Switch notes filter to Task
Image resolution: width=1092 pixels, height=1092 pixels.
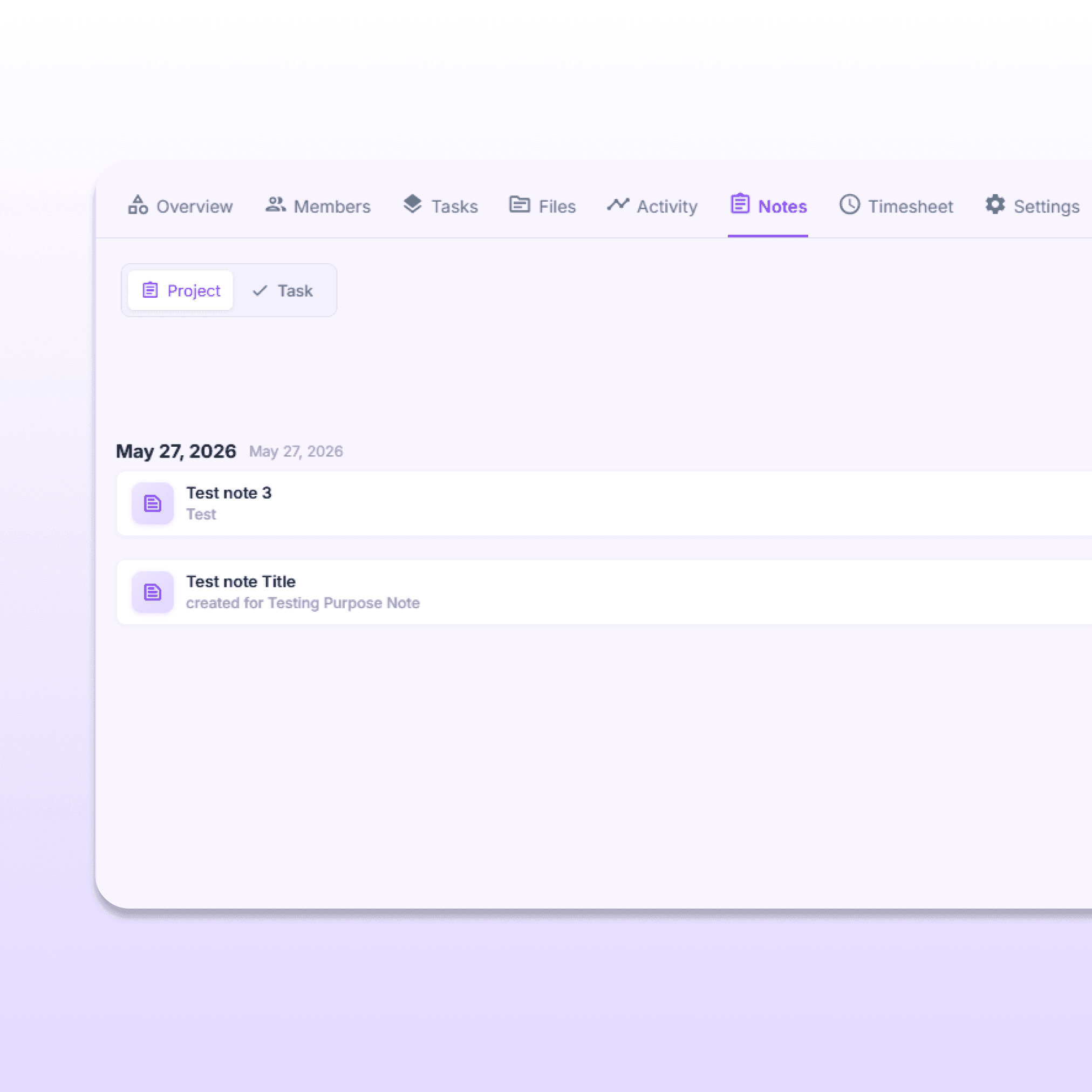point(282,290)
